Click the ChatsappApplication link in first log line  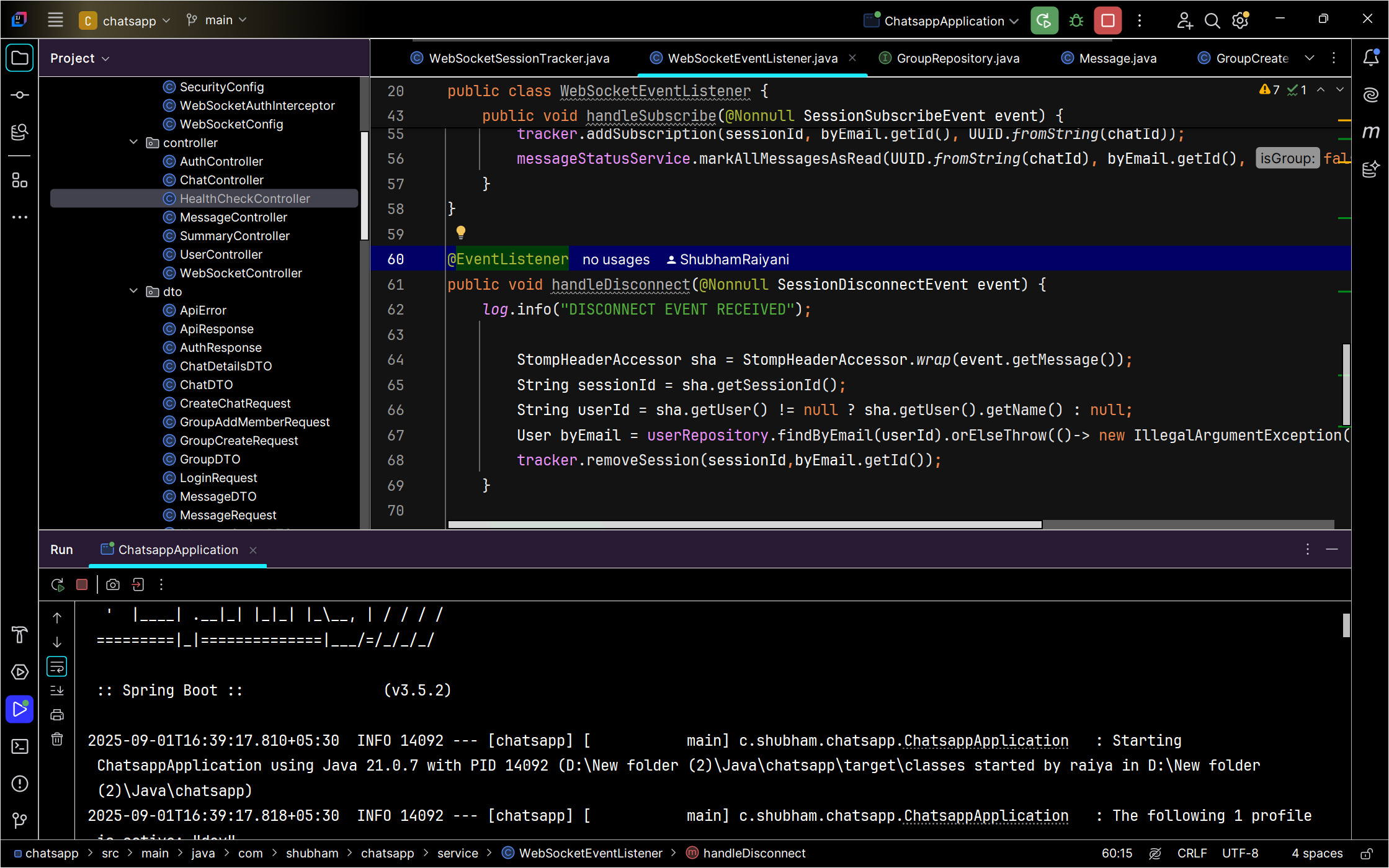click(986, 741)
